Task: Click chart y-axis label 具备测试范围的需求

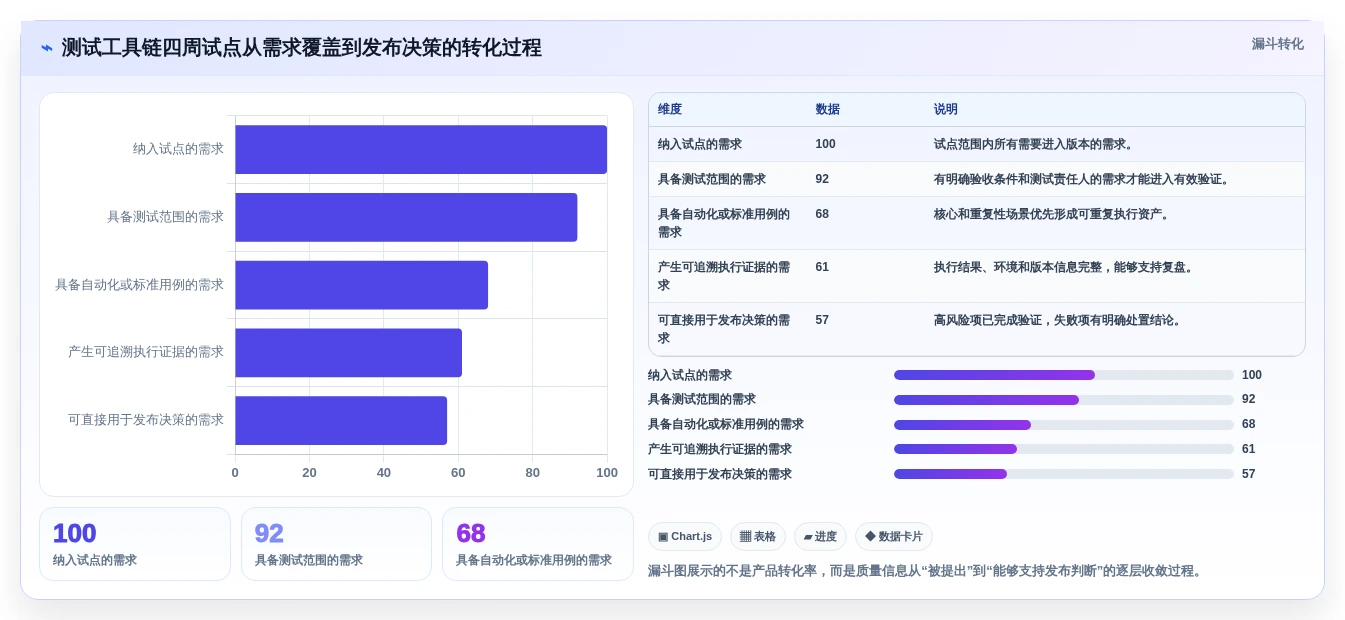Action: 165,217
